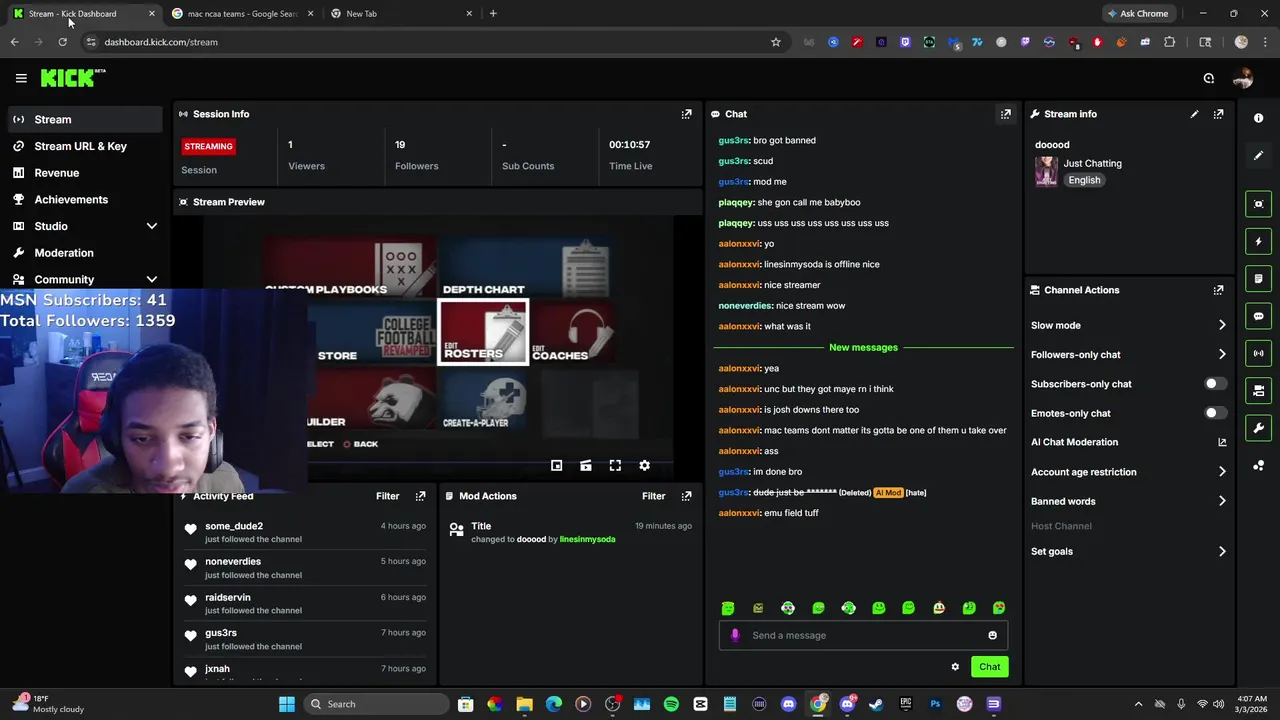Open some_dude2 follower entry
The height and width of the screenshot is (720, 1280).
307,532
